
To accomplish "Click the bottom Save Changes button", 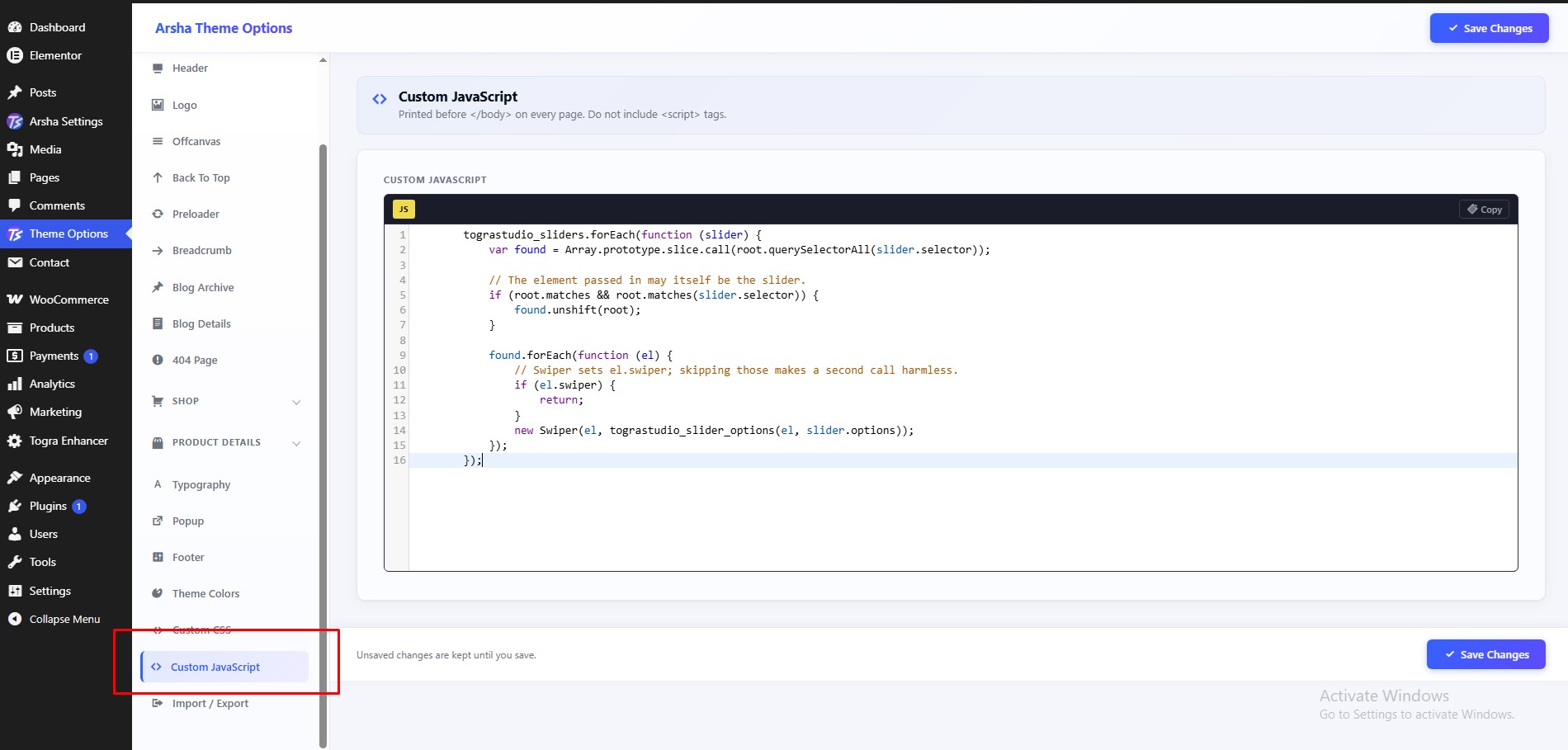I will point(1485,654).
